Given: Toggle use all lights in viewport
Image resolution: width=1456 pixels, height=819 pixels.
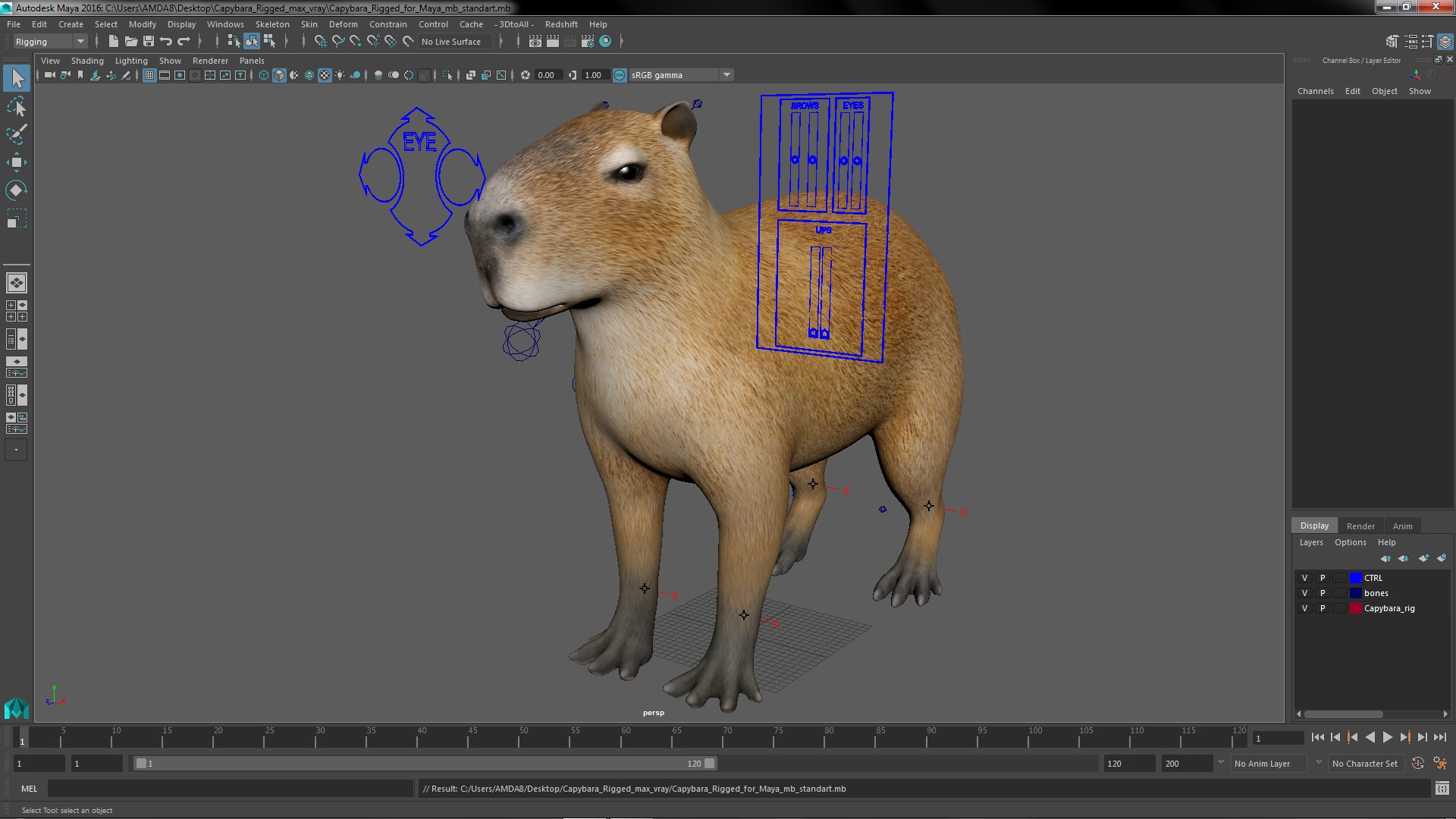Looking at the screenshot, I should coord(340,75).
